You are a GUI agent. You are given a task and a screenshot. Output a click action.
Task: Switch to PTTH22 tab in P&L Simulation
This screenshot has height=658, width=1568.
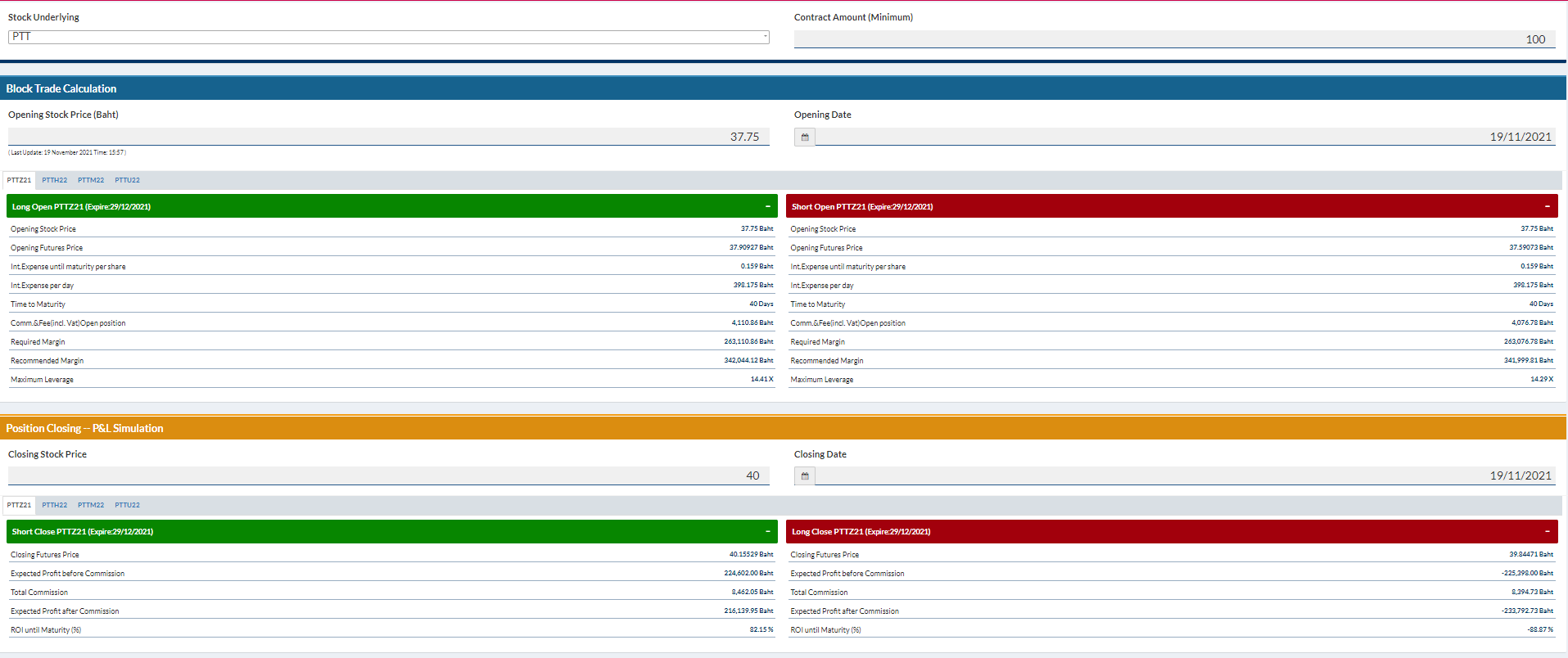[55, 505]
